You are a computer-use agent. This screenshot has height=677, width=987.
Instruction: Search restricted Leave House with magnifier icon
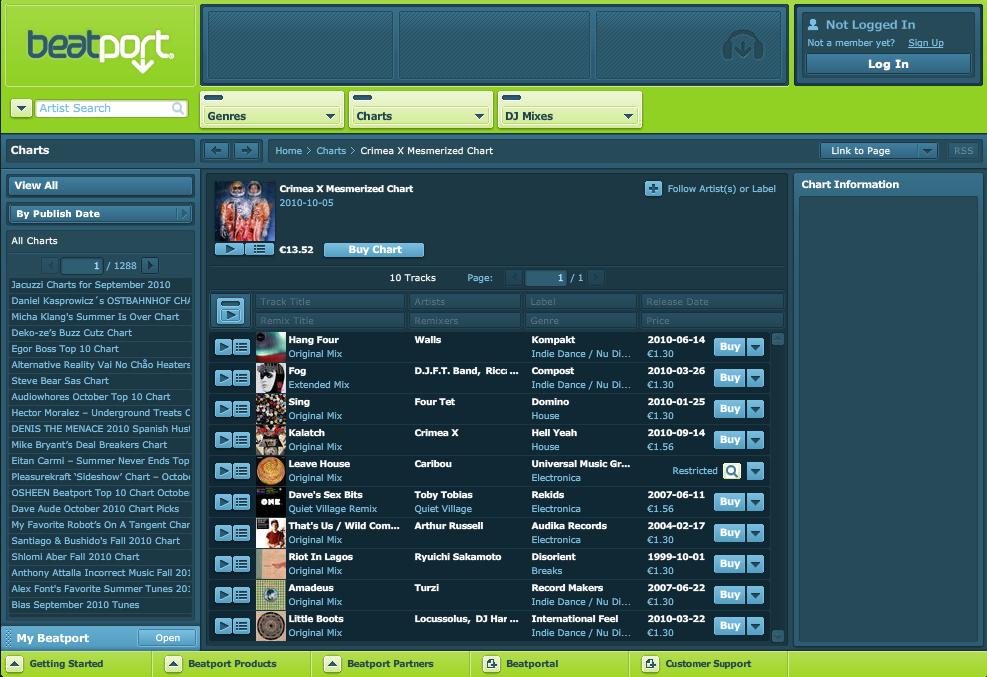point(731,471)
